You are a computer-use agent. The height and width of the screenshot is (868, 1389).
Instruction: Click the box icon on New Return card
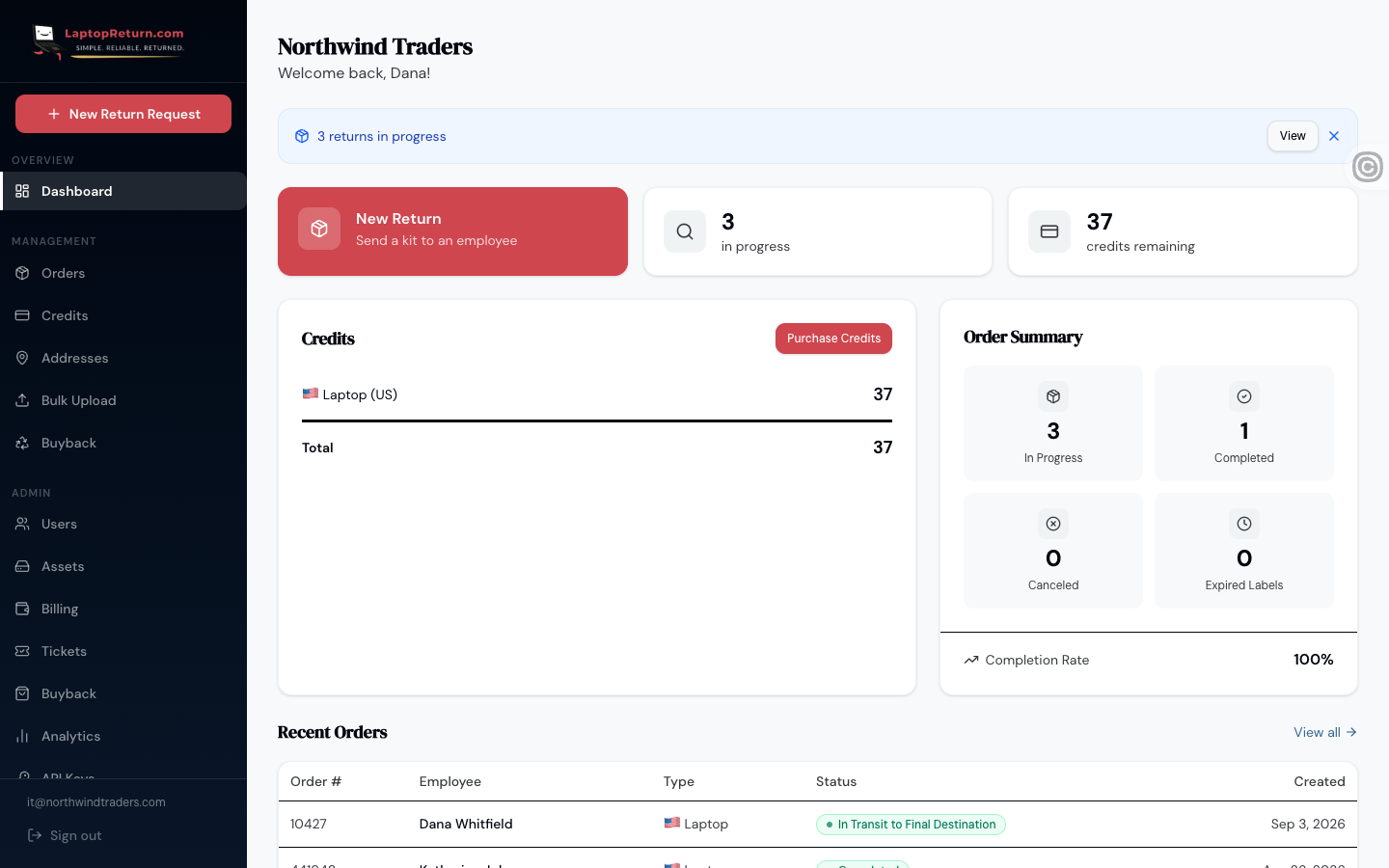click(x=319, y=229)
